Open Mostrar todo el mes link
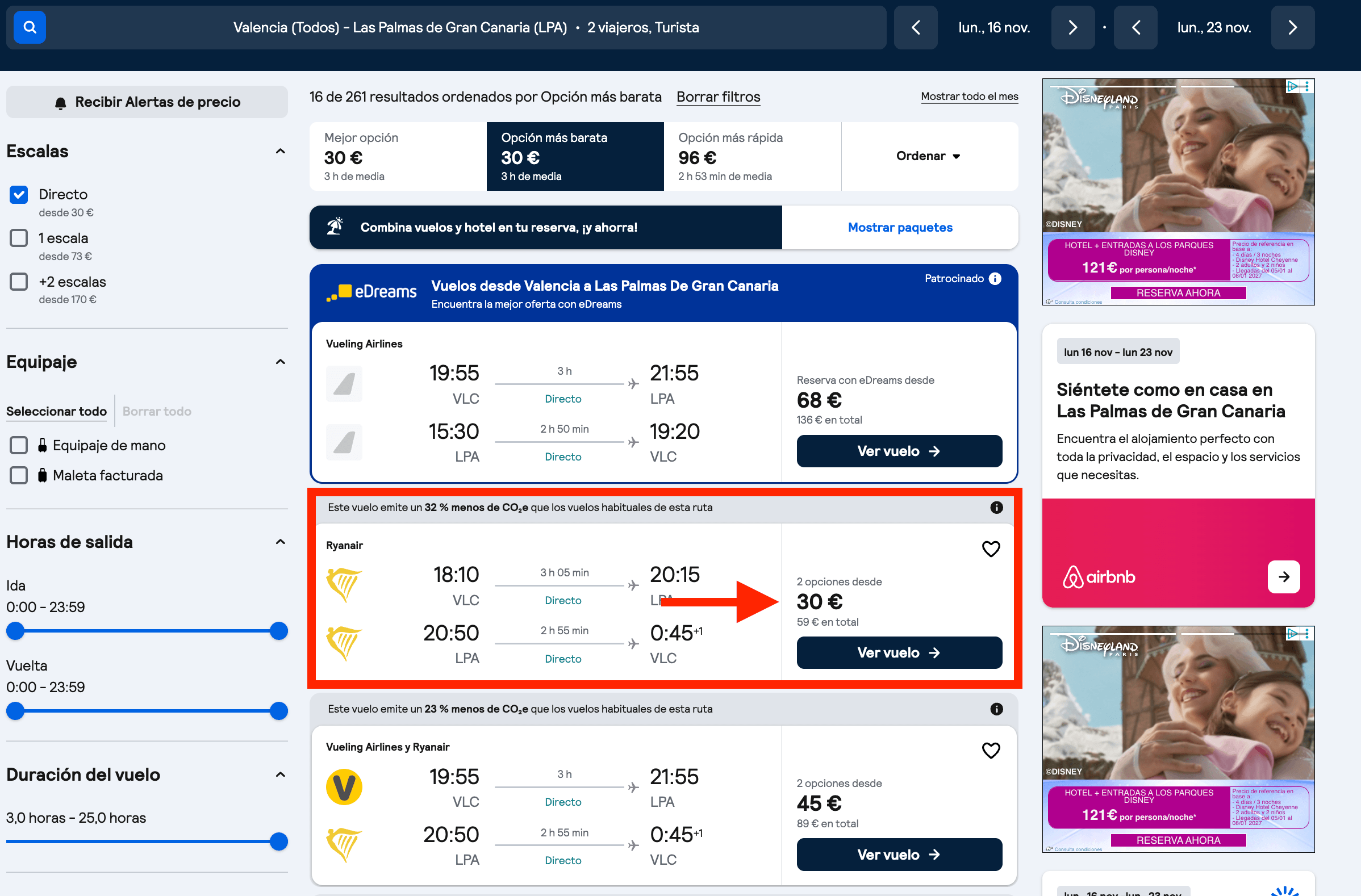This screenshot has height=896, width=1361. (x=969, y=97)
